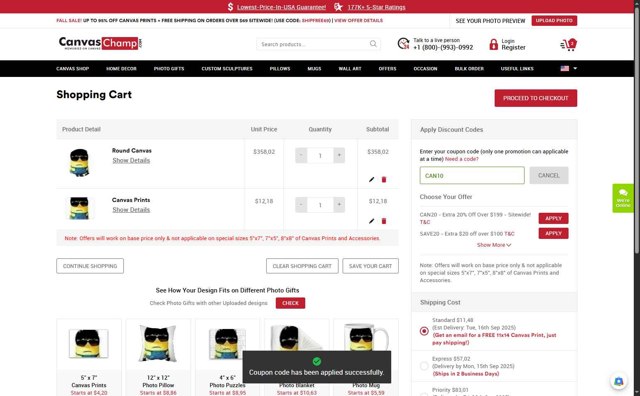Delete the Canvas Prints item with trash icon
Viewport: 640px width, 396px height.
click(x=384, y=221)
